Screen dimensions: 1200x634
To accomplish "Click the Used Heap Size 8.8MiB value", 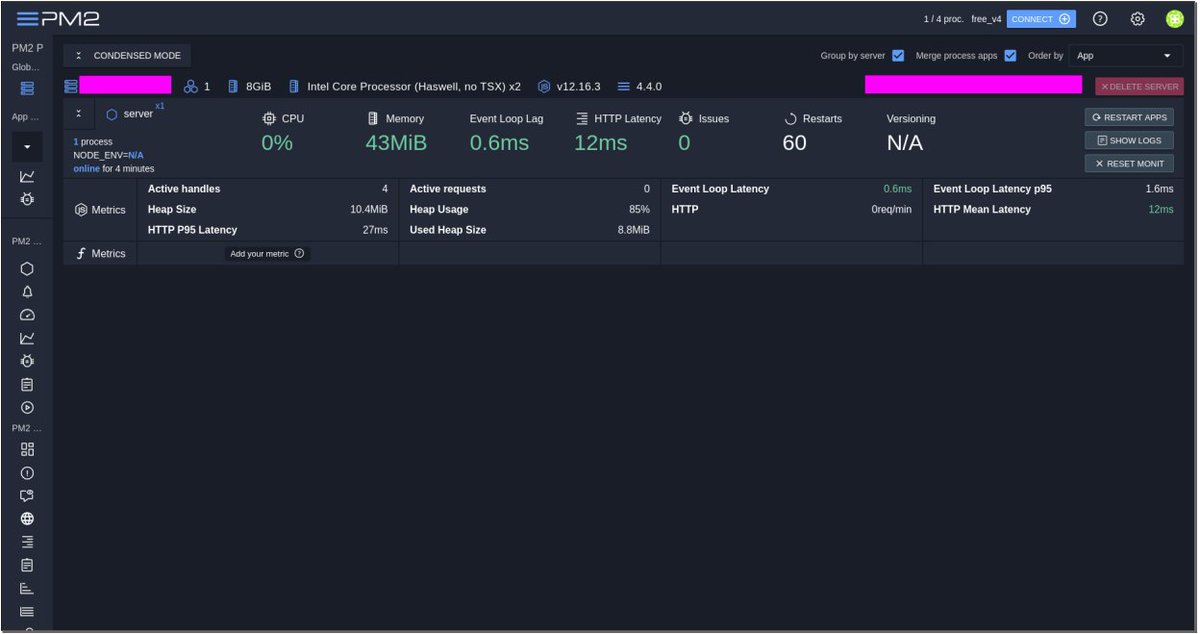I will (633, 230).
